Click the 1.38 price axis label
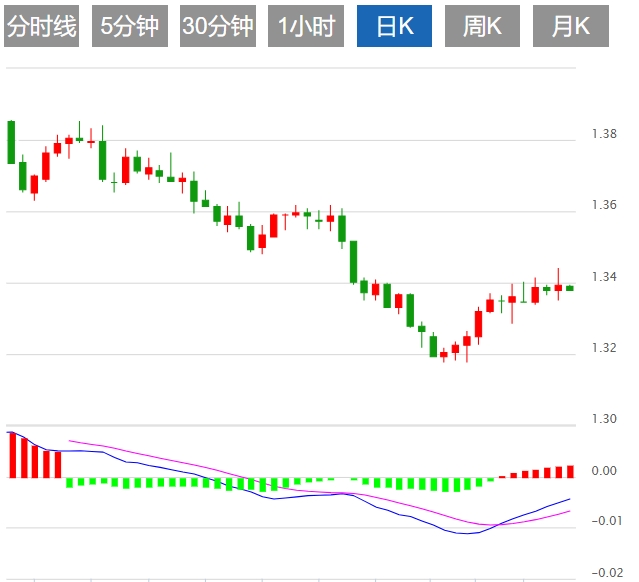Image resolution: width=639 pixels, height=582 pixels. (603, 134)
